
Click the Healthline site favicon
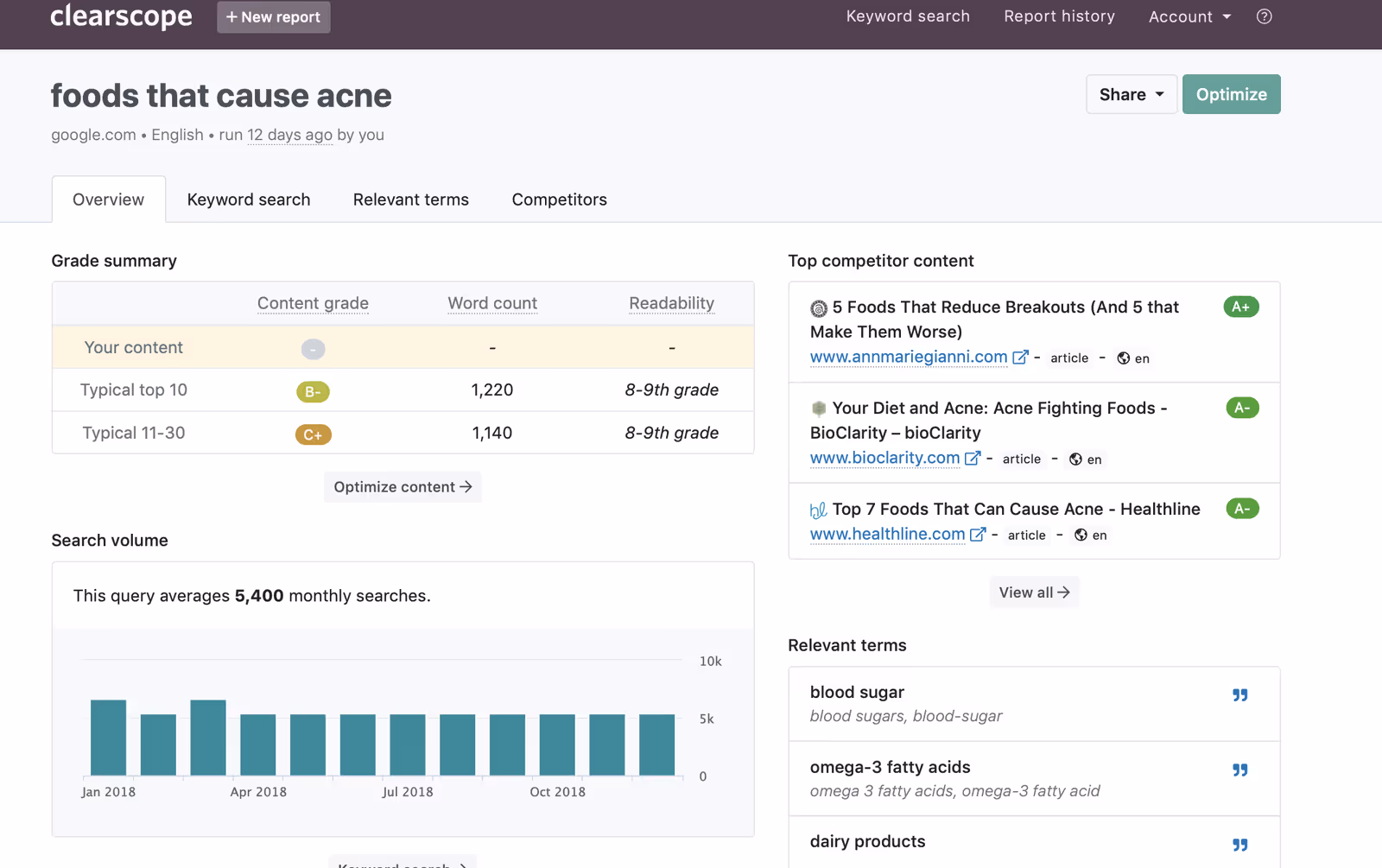(818, 510)
